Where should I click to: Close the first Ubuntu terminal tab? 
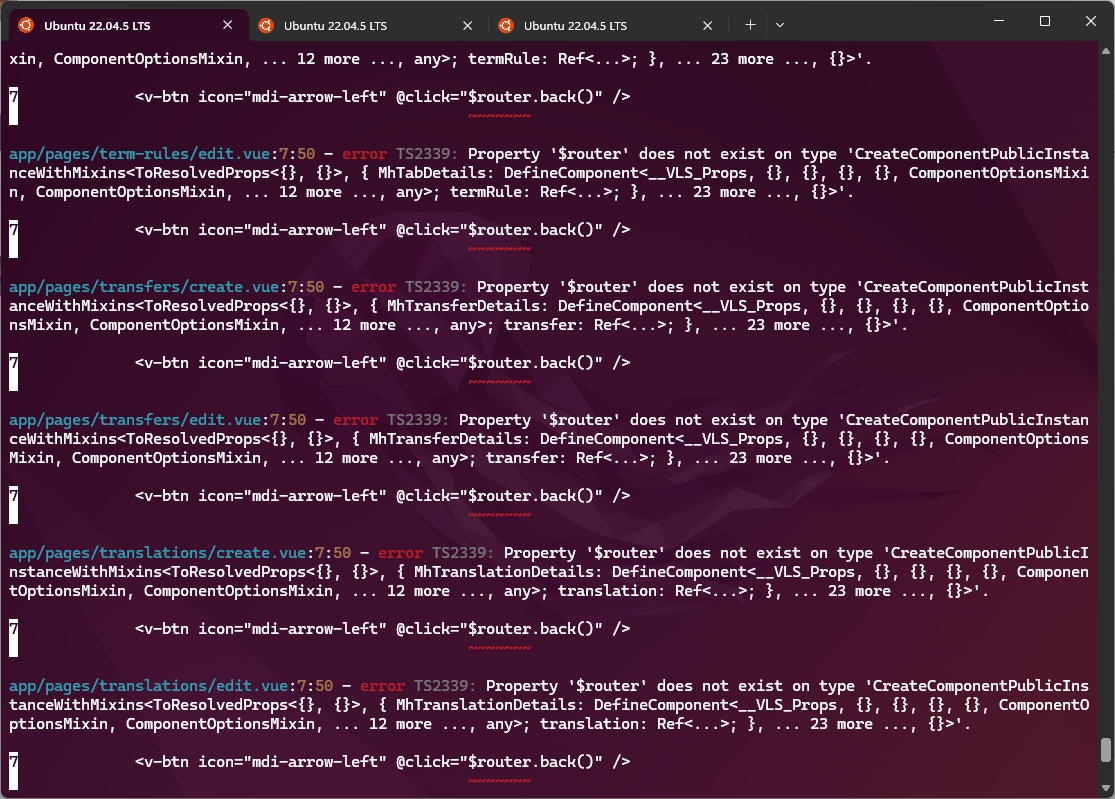point(228,25)
